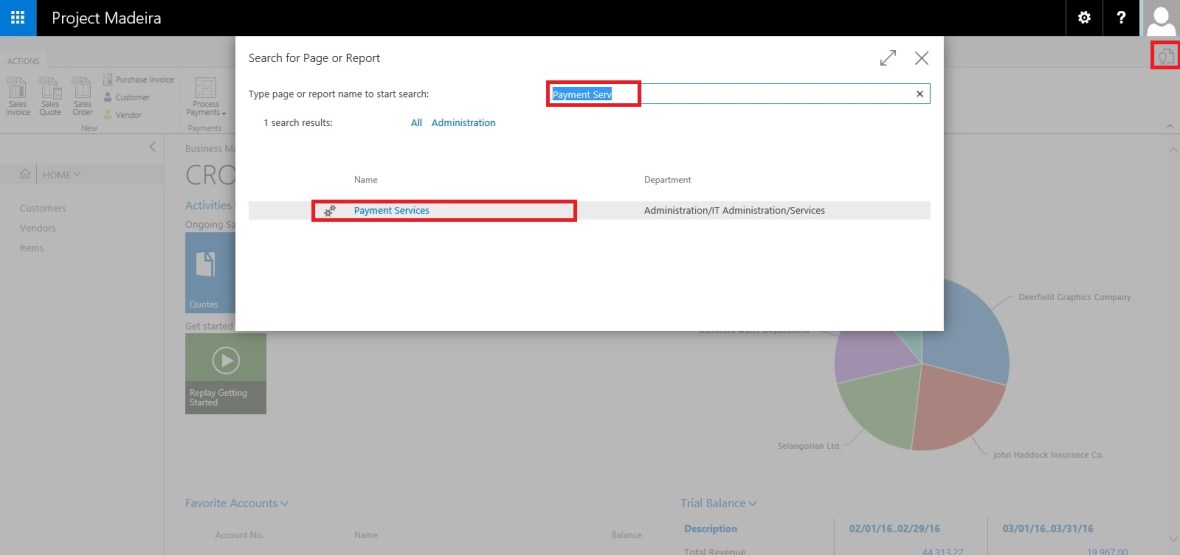This screenshot has width=1180, height=555.
Task: Filter results by Administration
Action: (x=463, y=123)
